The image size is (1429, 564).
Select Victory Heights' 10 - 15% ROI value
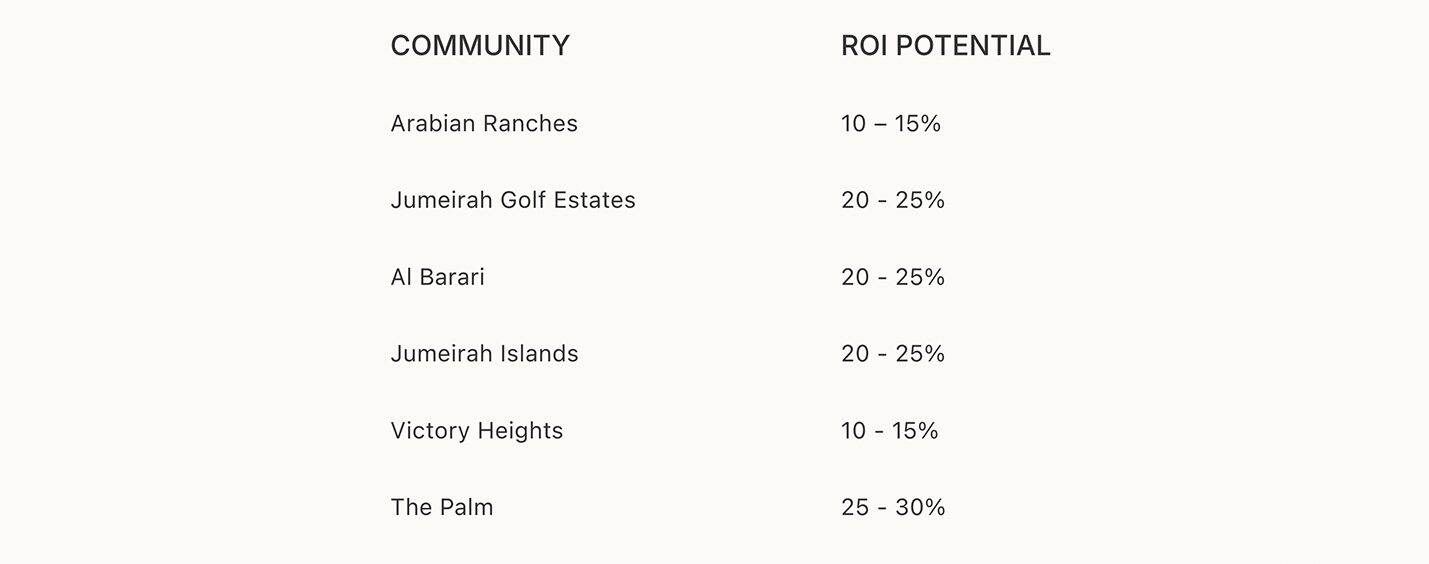(890, 431)
